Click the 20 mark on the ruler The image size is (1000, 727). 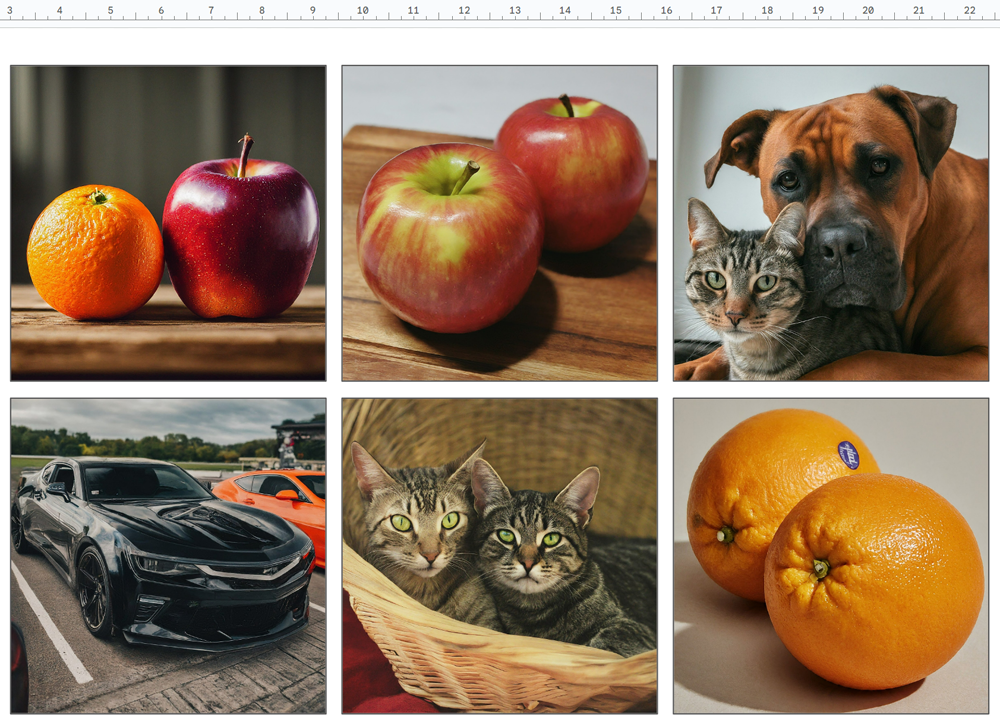coord(868,10)
